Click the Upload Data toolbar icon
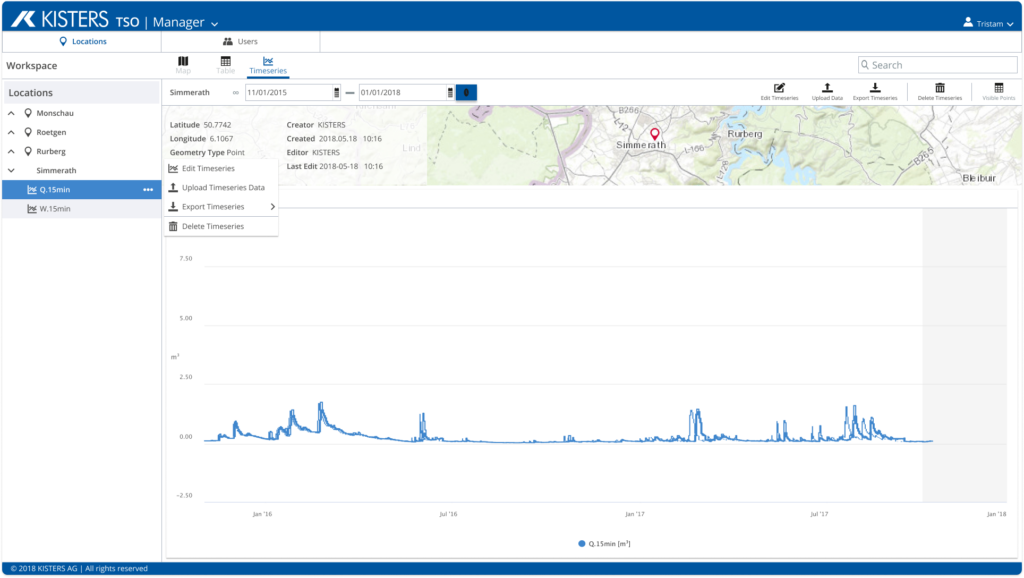Image resolution: width=1024 pixels, height=578 pixels. point(827,88)
